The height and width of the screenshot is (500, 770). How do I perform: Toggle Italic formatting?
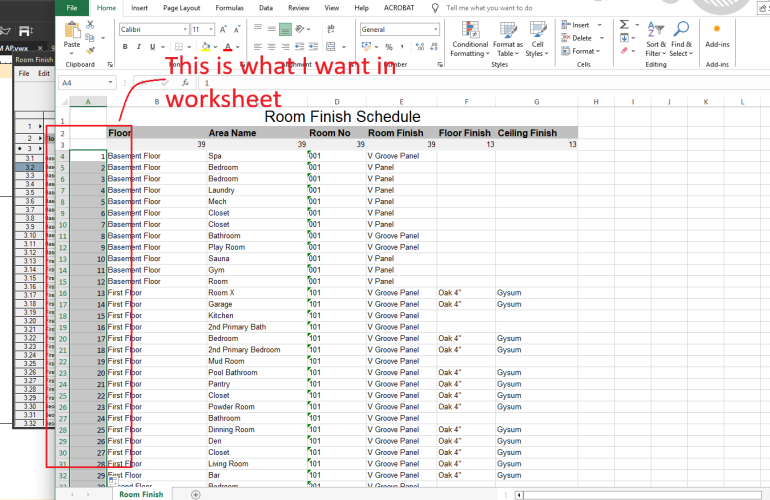(x=138, y=46)
